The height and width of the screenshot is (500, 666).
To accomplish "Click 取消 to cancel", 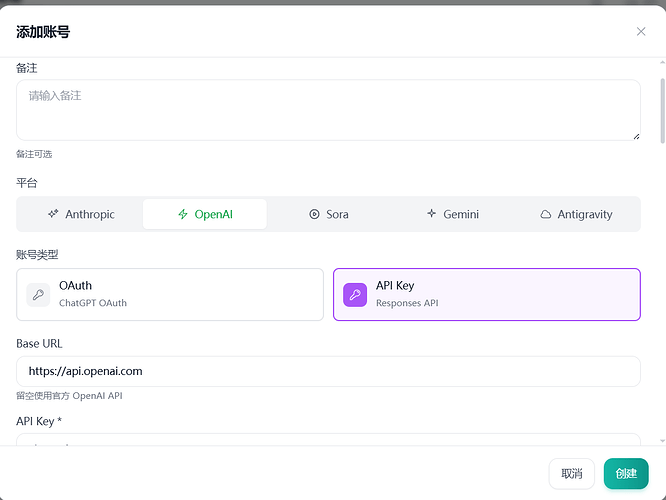I will click(572, 474).
